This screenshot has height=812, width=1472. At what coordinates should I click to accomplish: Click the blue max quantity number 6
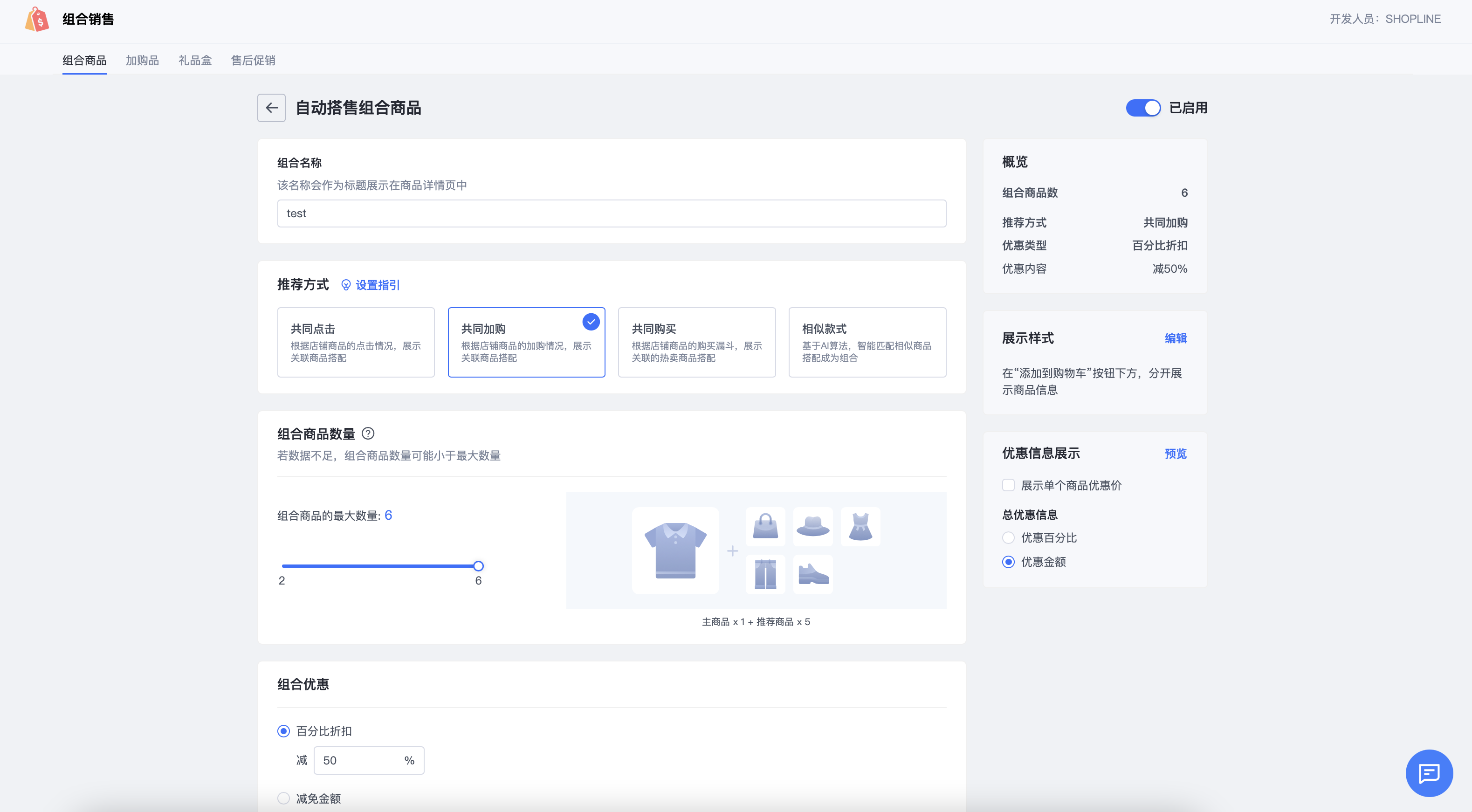(388, 516)
